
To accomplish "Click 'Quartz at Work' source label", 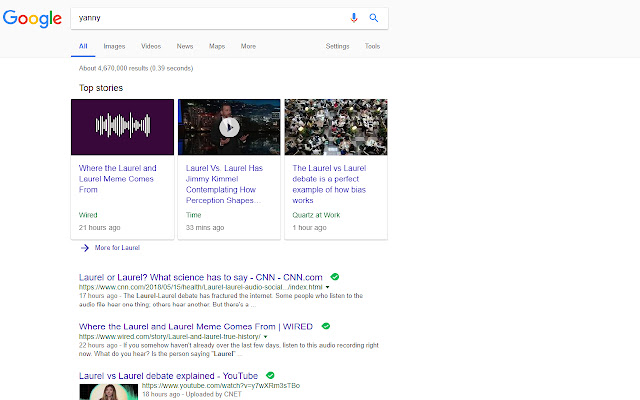I will 316,215.
